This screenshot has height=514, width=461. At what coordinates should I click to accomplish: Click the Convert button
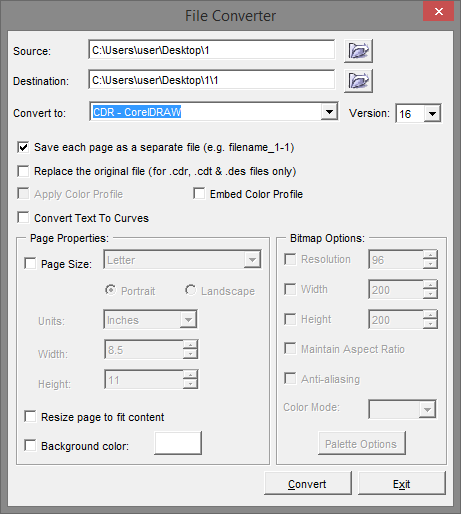[x=308, y=483]
